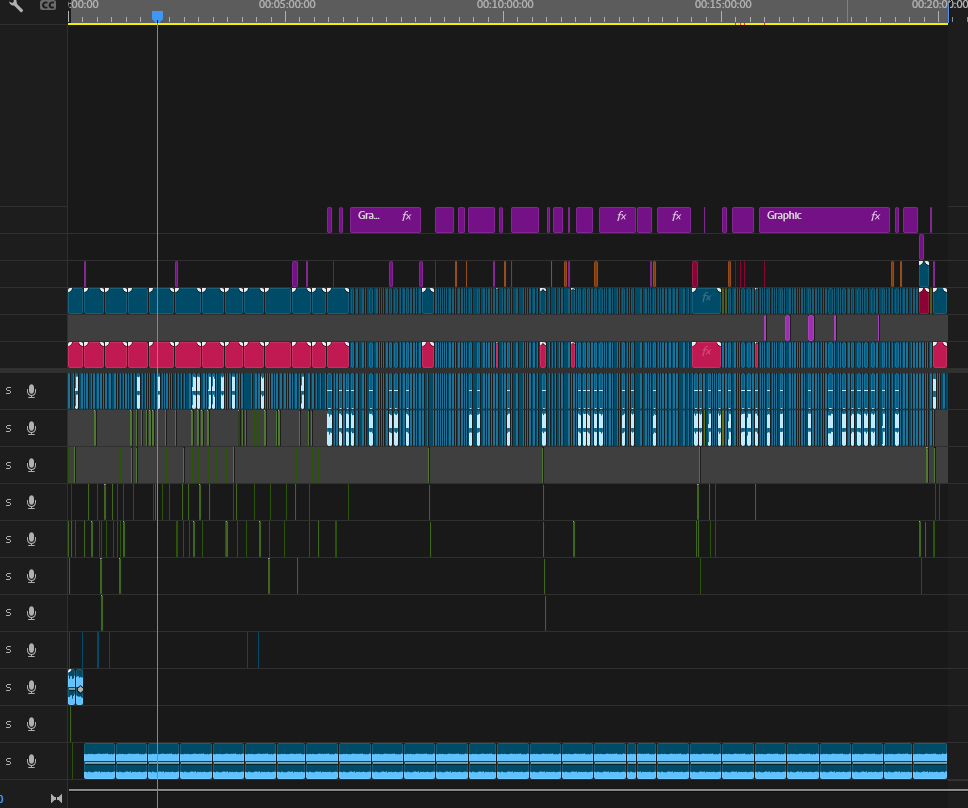Click the 00:15:00:00 mark on the time ruler
Screen dimensions: 968x808
click(x=723, y=5)
